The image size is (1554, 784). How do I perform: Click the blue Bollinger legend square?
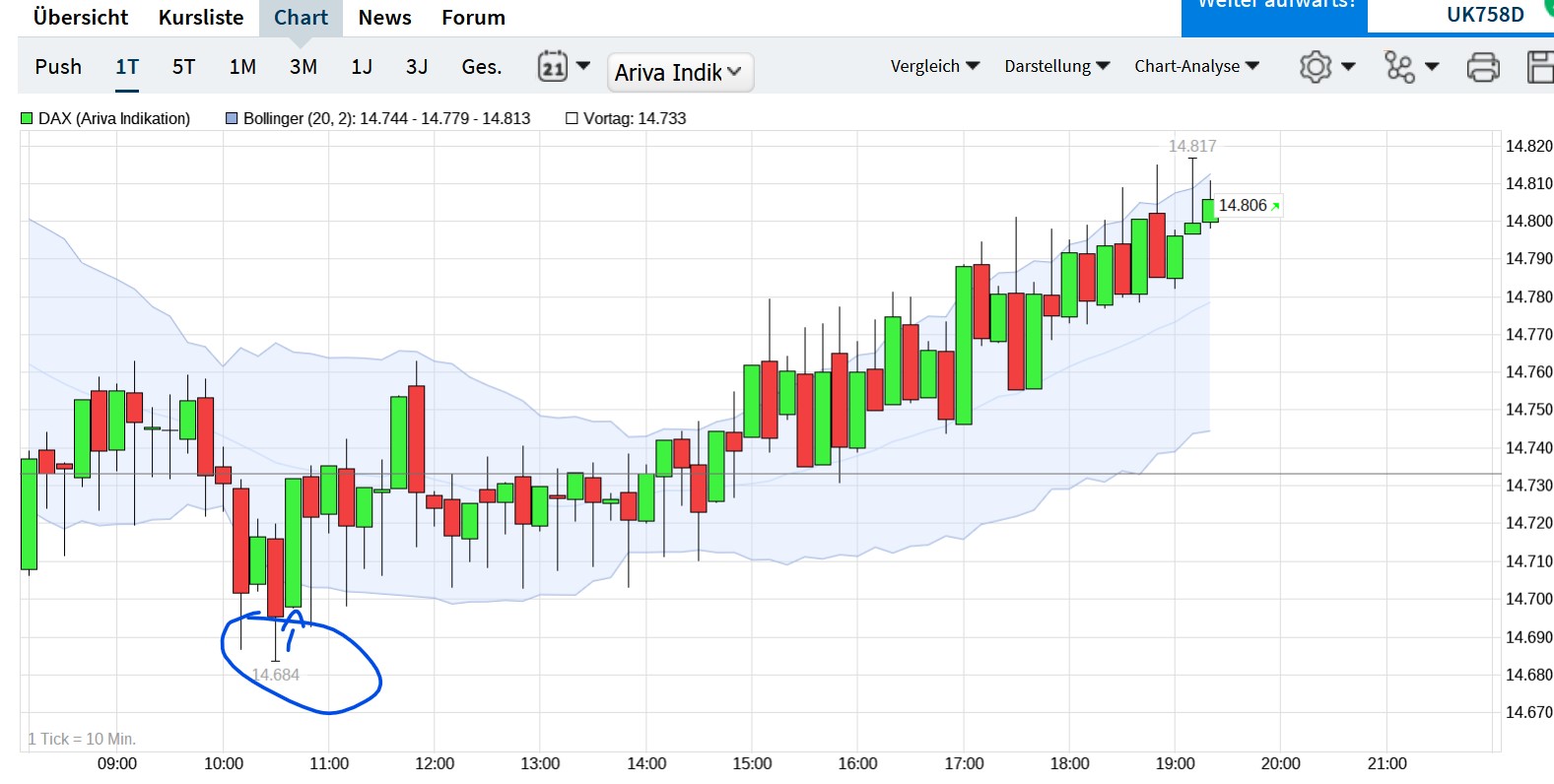pyautogui.click(x=232, y=118)
